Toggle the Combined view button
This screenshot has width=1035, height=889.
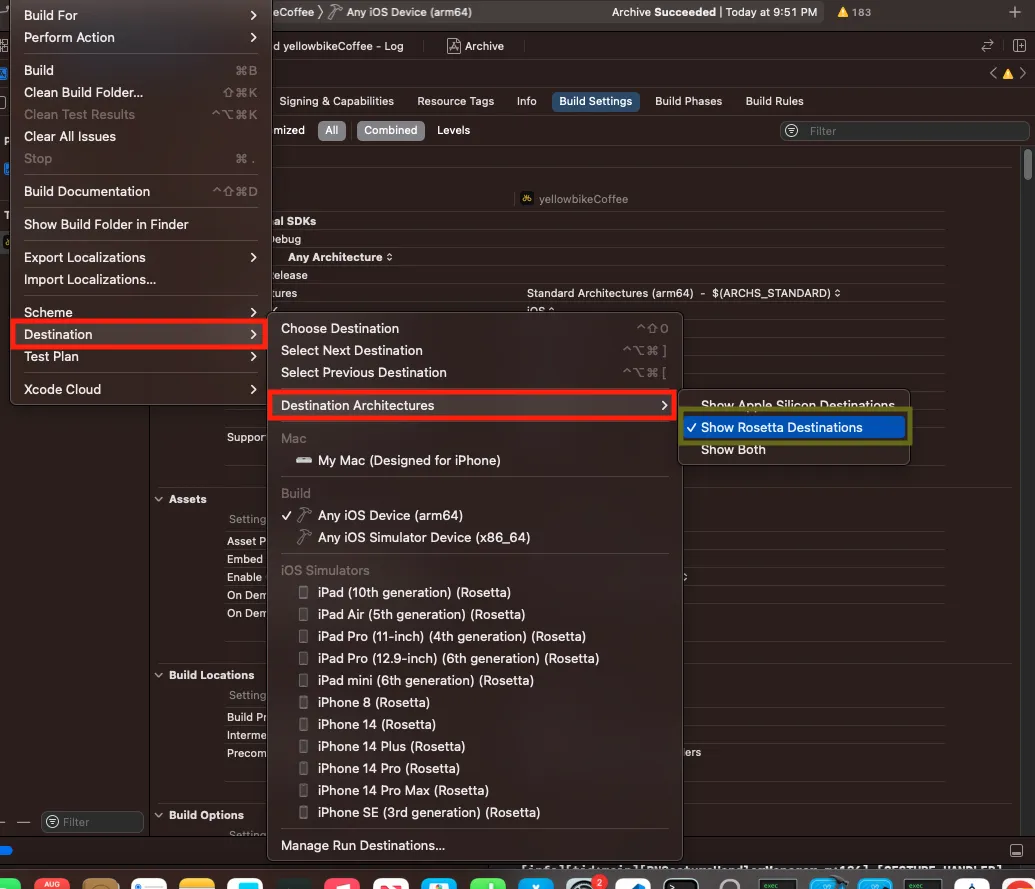point(391,131)
